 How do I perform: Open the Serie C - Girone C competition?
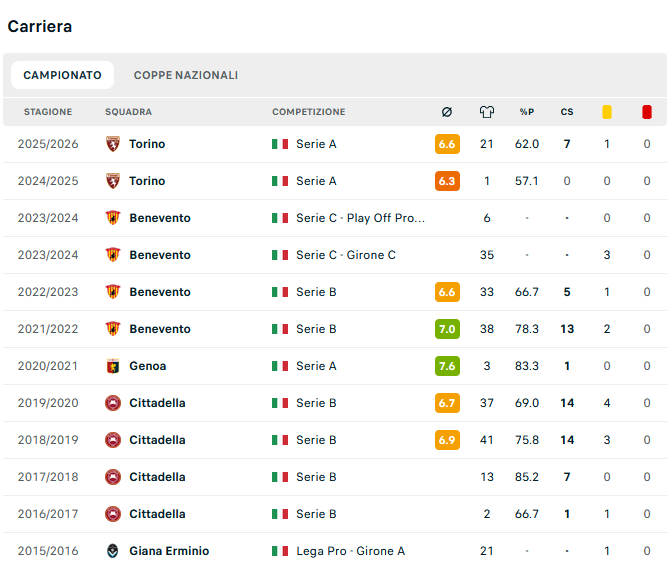(346, 255)
